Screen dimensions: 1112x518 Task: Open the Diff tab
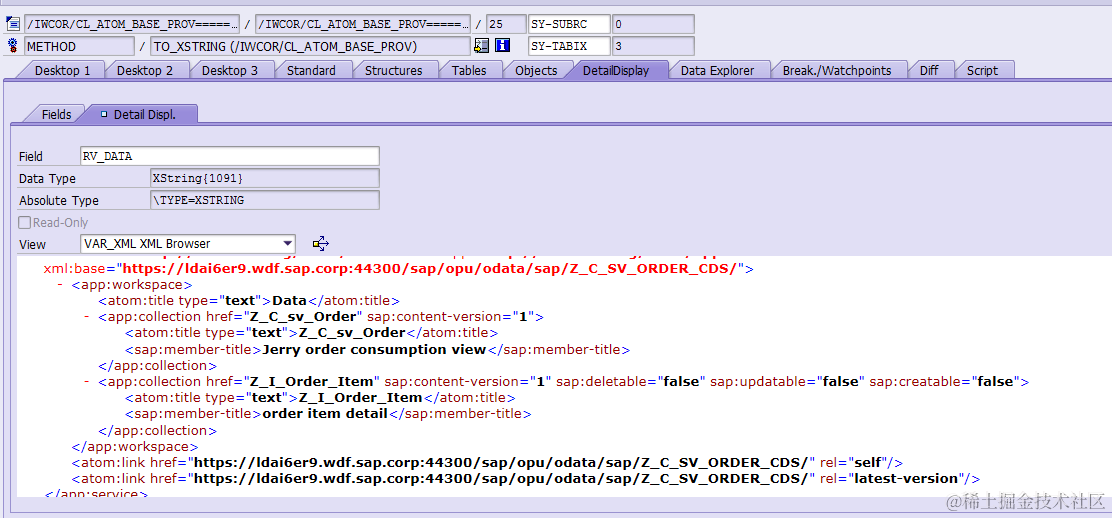[x=929, y=70]
